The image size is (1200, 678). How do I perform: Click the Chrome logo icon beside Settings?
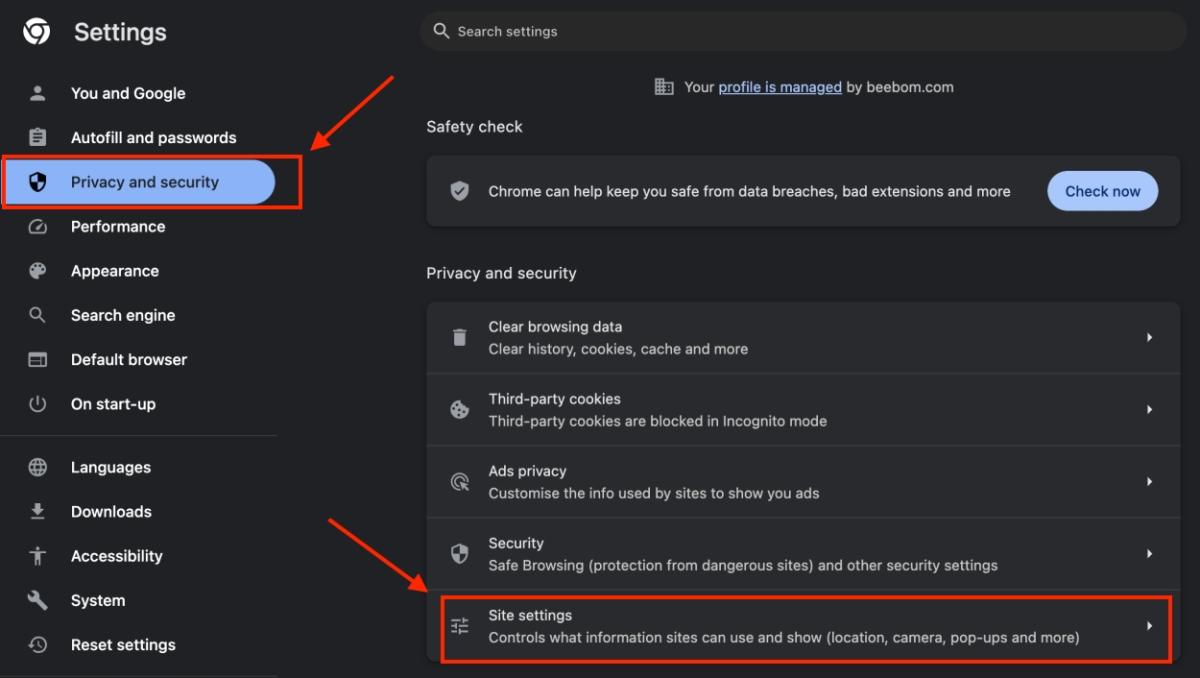point(37,32)
